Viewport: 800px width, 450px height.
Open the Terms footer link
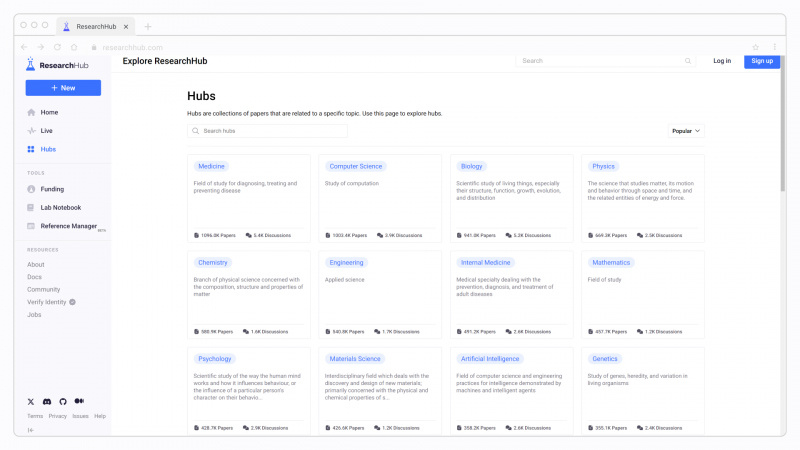click(x=35, y=416)
